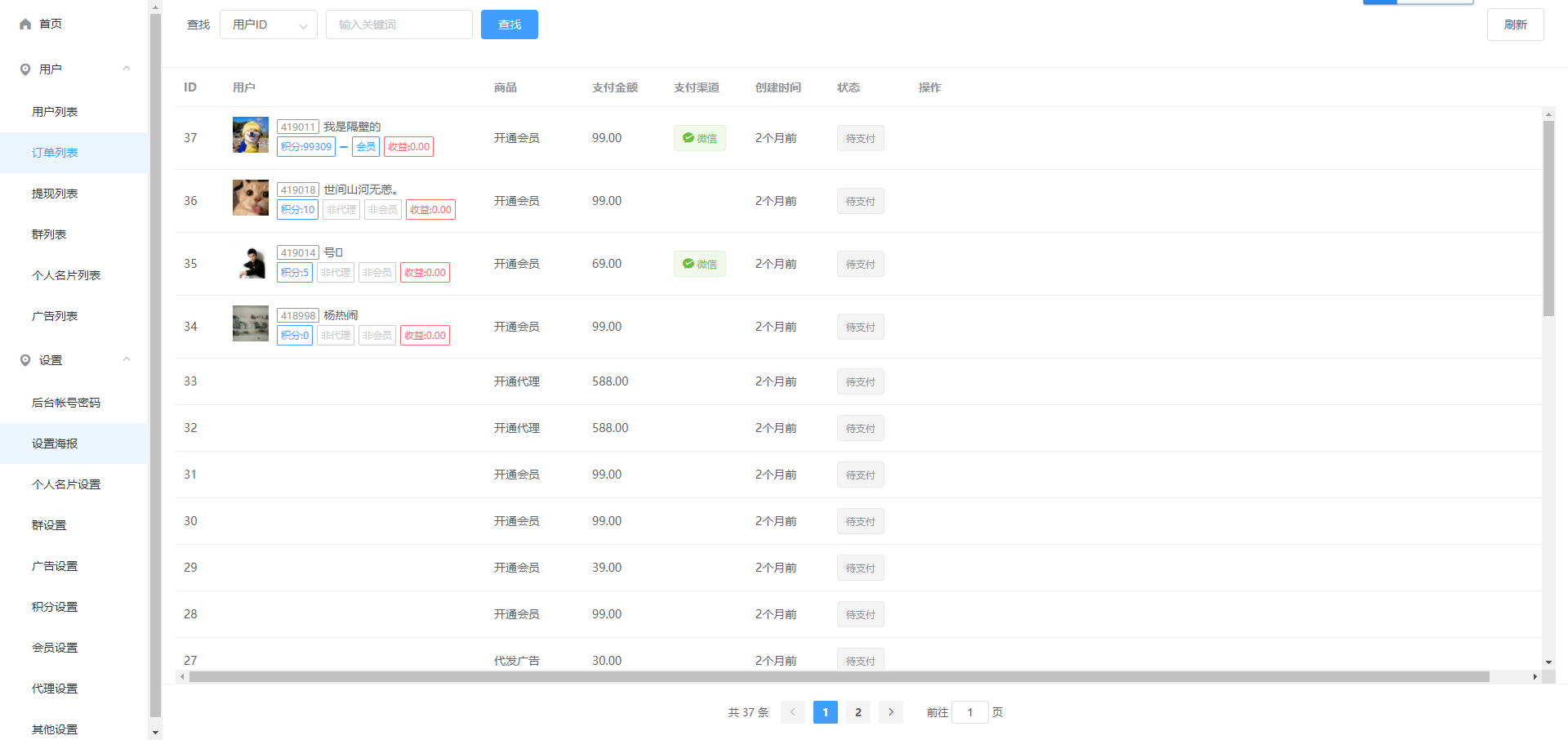
Task: Click the horizontal scrollbar below the table
Action: pos(839,677)
